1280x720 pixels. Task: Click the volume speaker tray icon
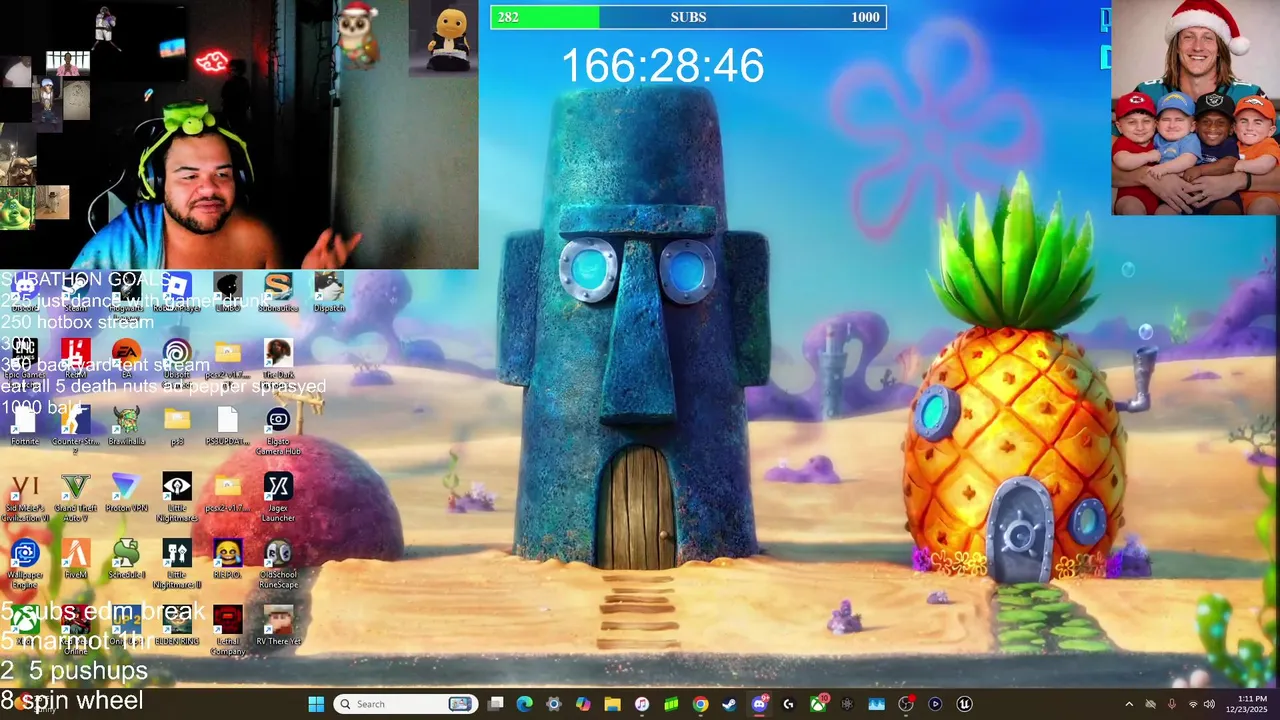pos(1209,704)
